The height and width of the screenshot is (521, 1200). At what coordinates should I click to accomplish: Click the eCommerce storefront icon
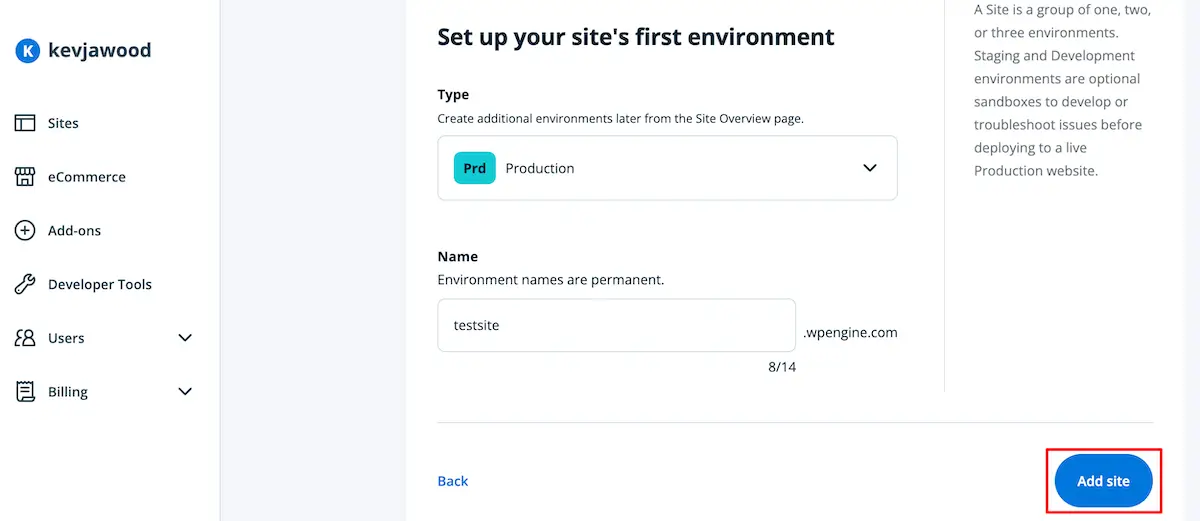25,177
